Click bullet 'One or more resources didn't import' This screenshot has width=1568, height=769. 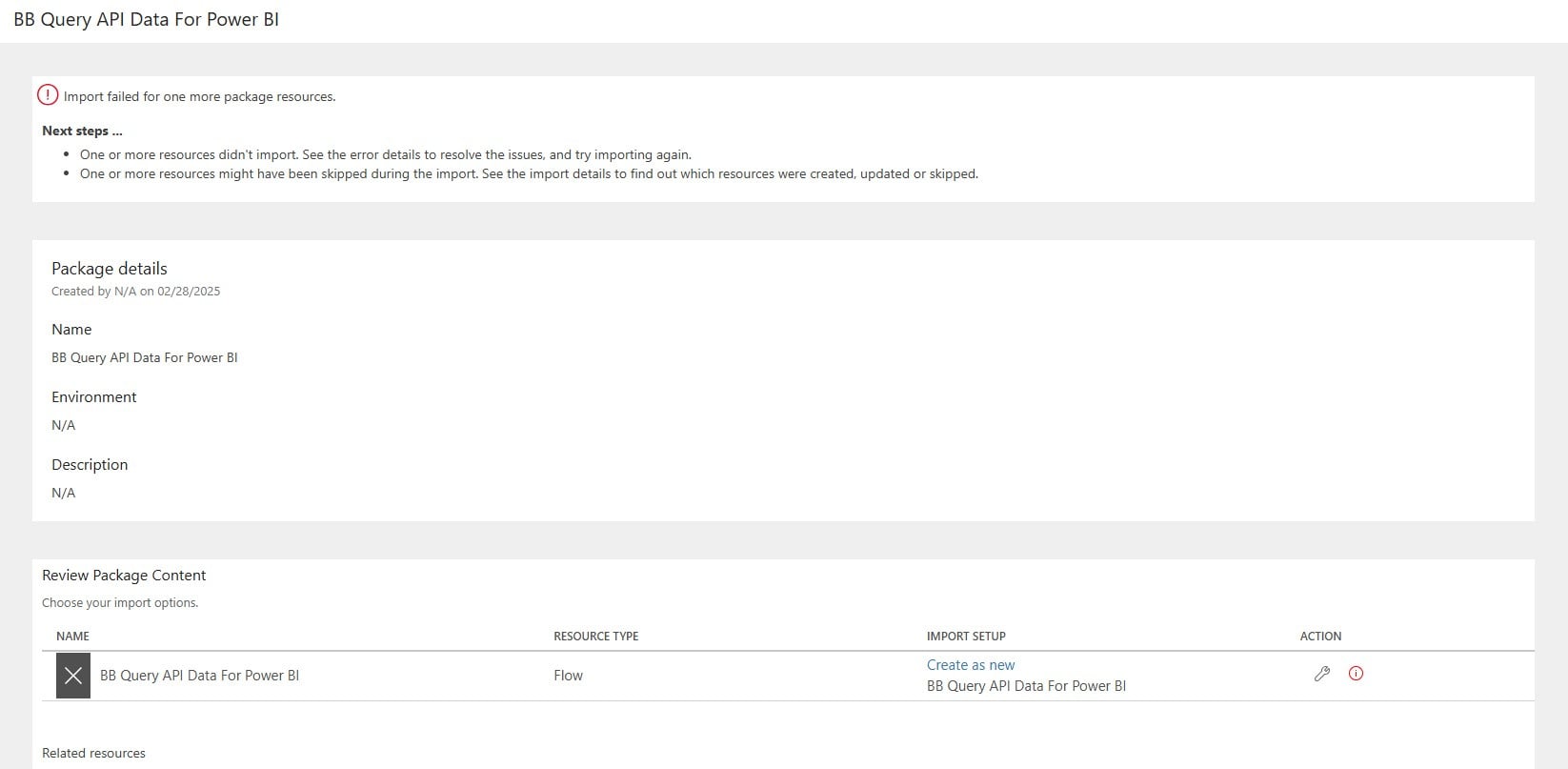(x=386, y=154)
